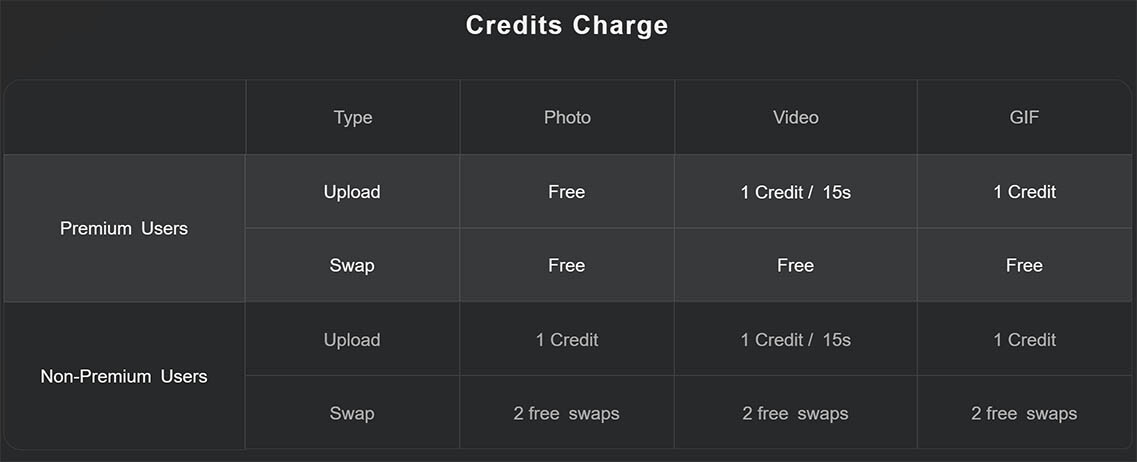Click the Premium Users row label
Image resolution: width=1137 pixels, height=462 pixels.
click(x=124, y=228)
